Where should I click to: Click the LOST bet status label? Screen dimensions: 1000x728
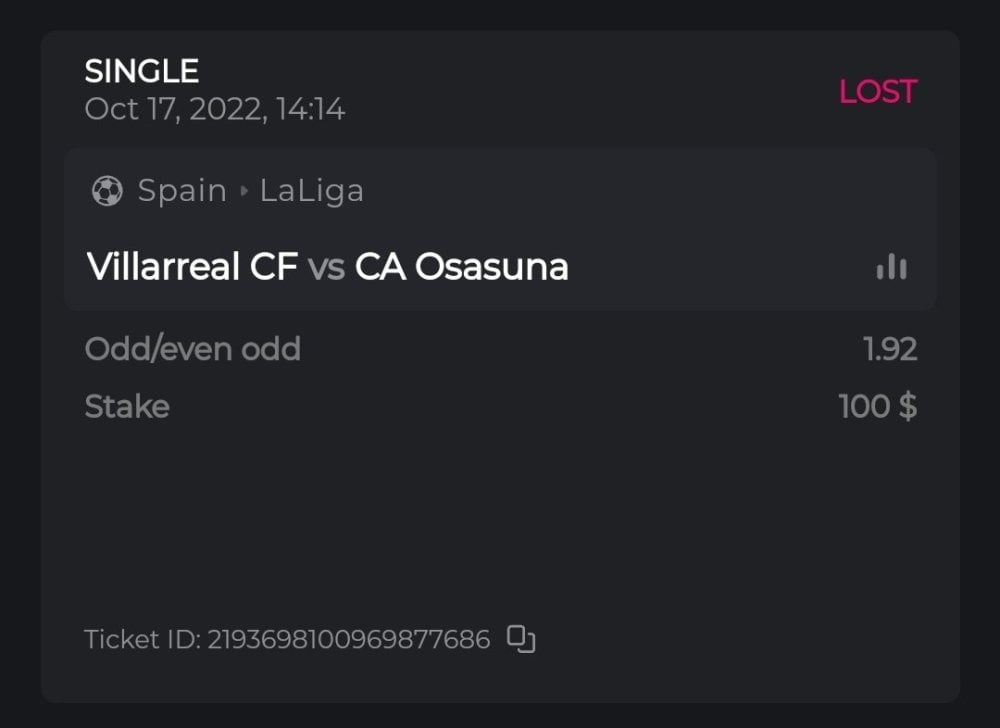point(877,92)
